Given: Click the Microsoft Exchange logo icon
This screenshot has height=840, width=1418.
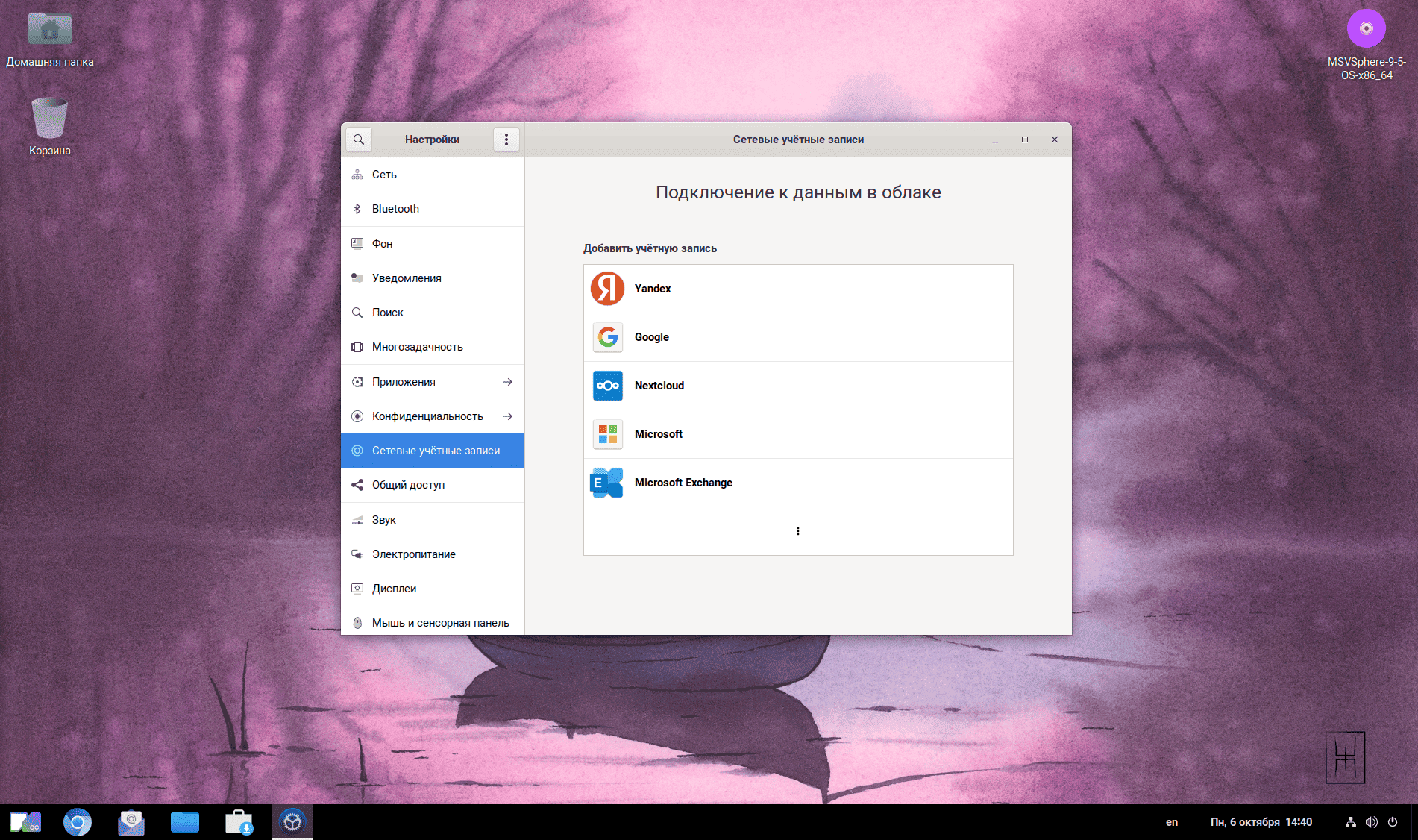Looking at the screenshot, I should click(606, 483).
